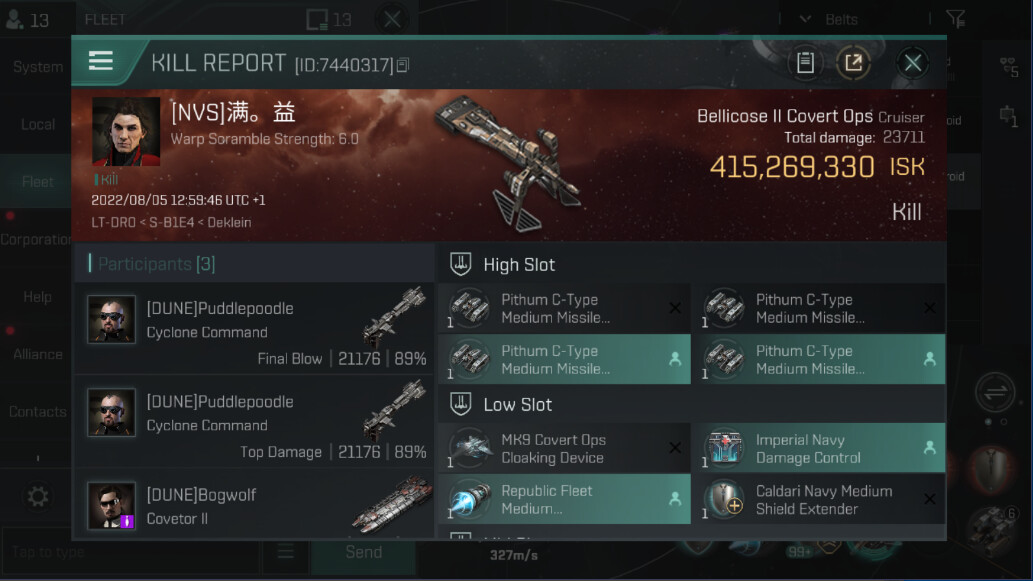Switch to the Local chat tab

click(x=38, y=124)
